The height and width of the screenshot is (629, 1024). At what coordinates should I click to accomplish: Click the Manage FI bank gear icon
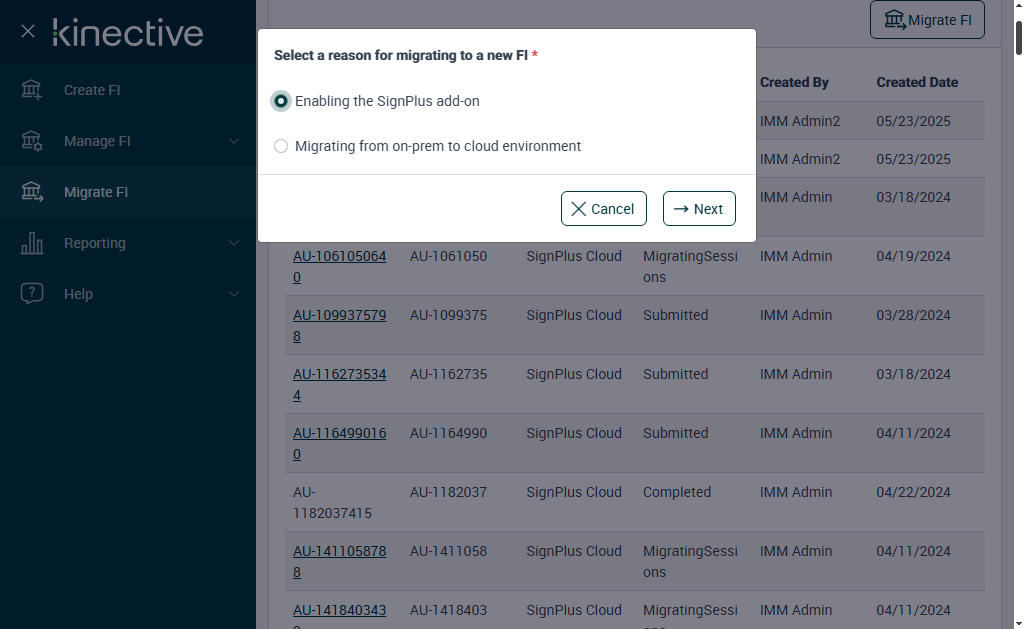(x=31, y=140)
